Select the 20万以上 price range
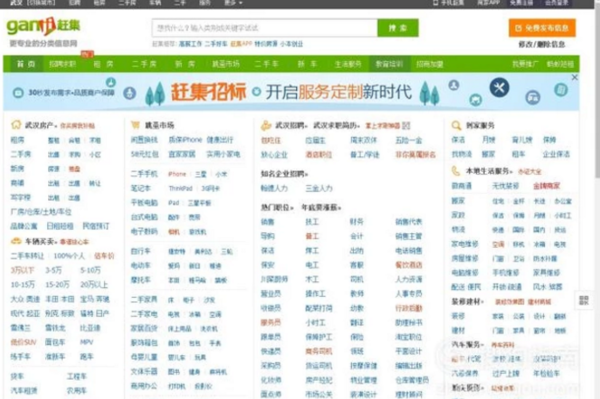This screenshot has width=600, height=399. tap(94, 285)
